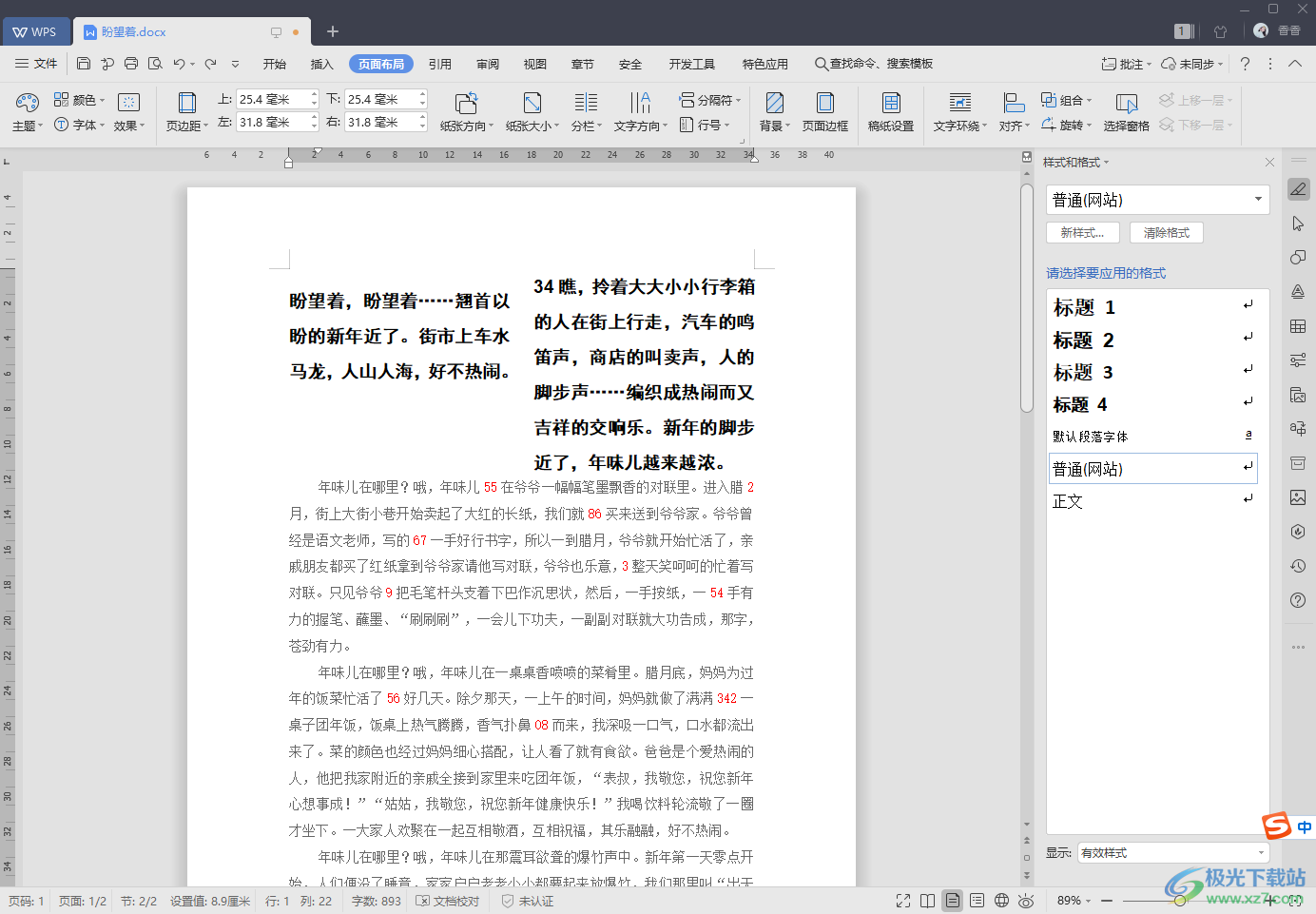The image size is (1316, 914).
Task: Click the skin shirt icon in title bar
Action: click(x=1221, y=31)
